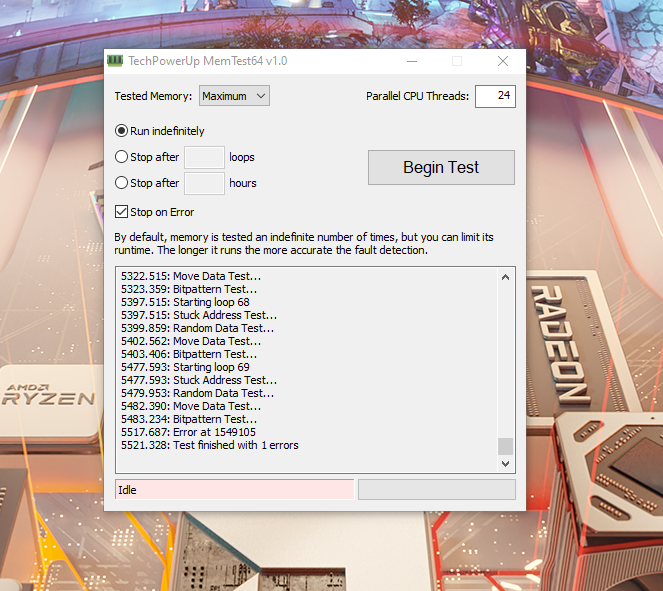Click '5399.859: Random Data Test...' log line

click(197, 328)
